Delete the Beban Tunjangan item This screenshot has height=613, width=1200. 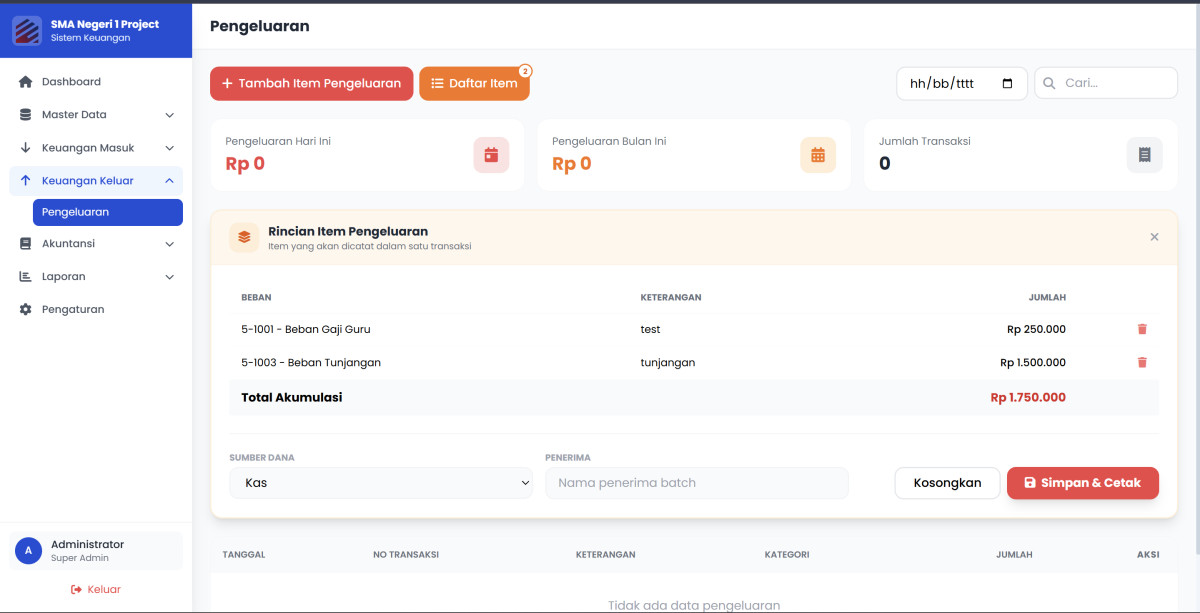1142,362
